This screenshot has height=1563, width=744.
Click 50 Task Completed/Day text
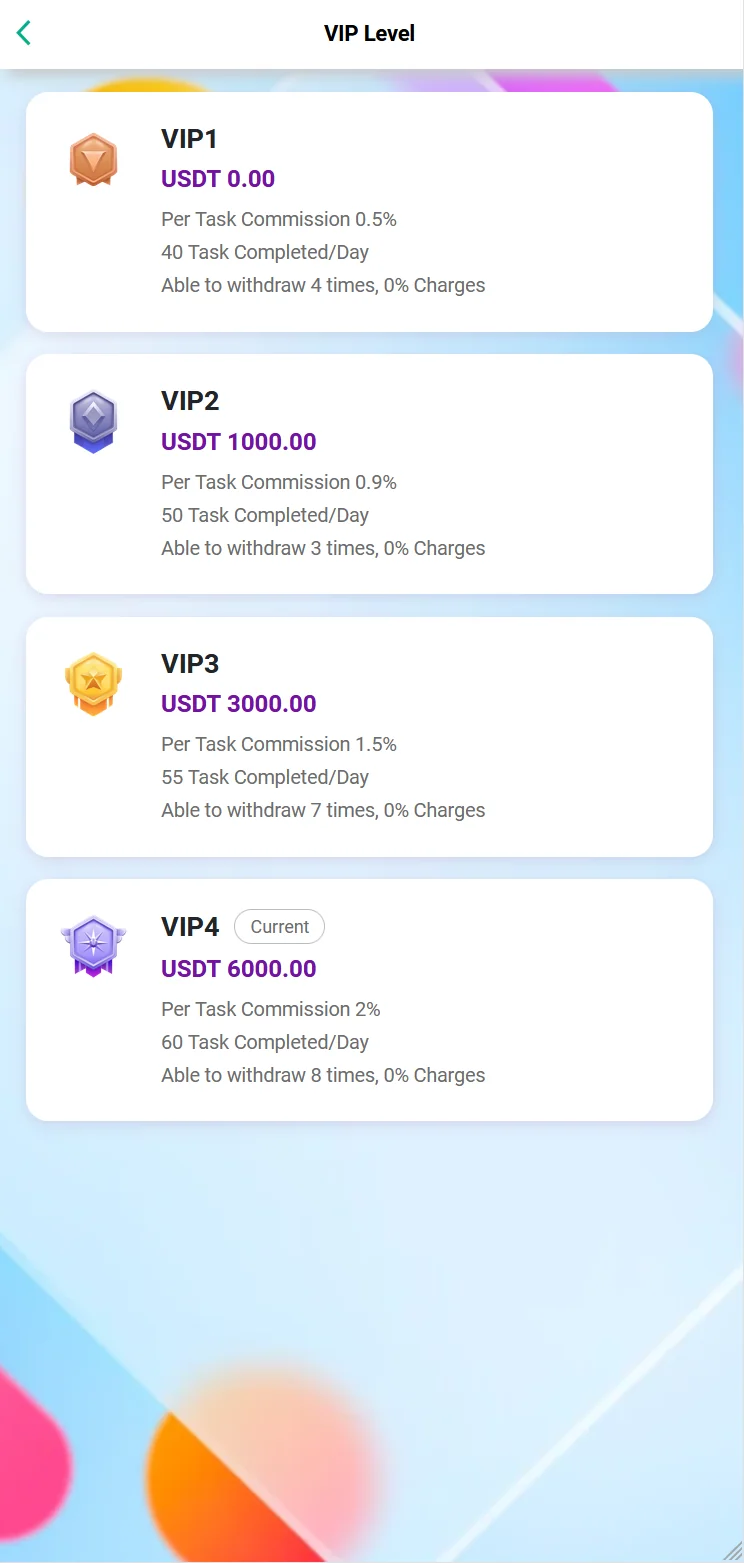(265, 515)
